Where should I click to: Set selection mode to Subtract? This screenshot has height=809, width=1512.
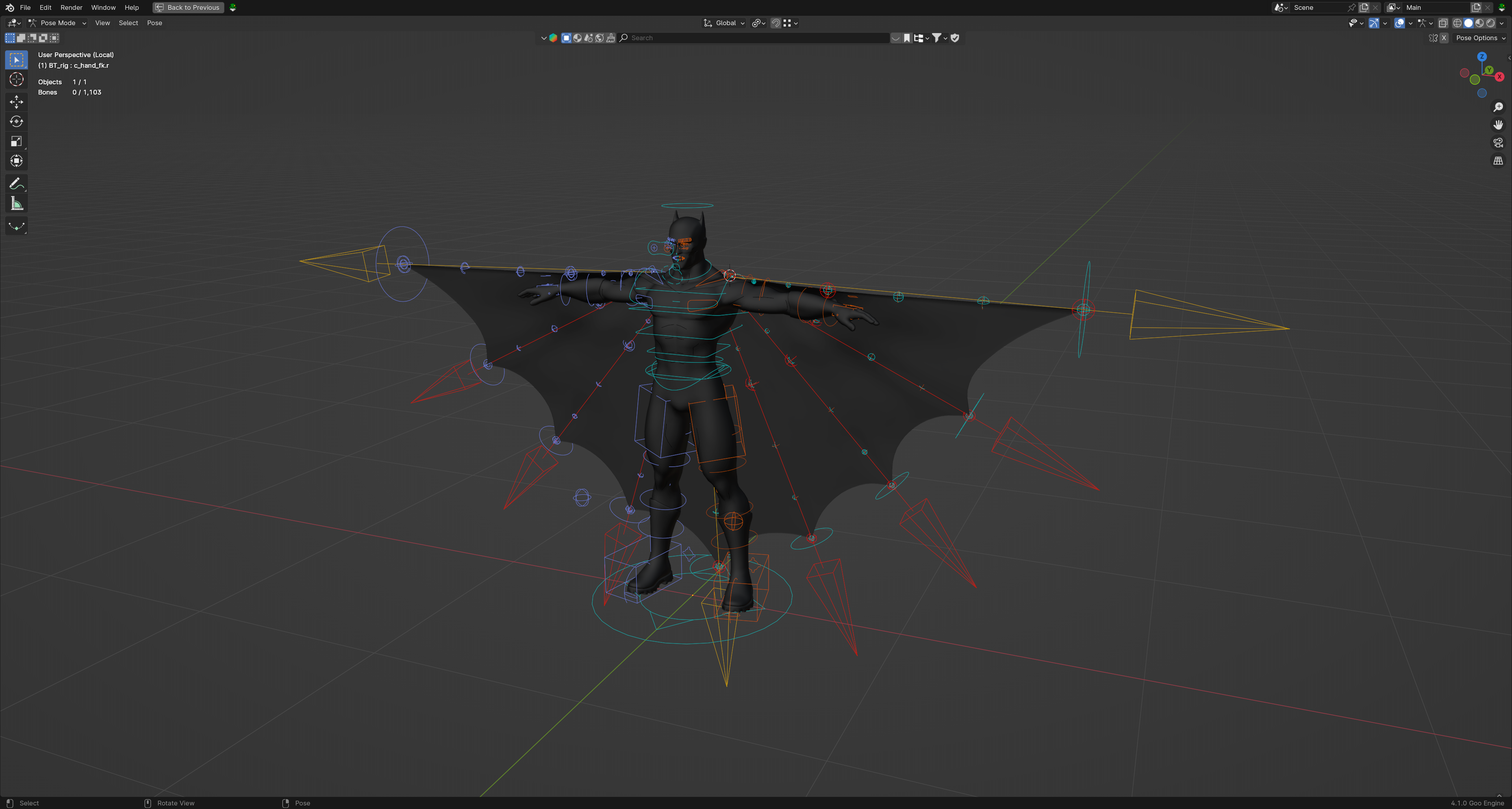[x=32, y=38]
